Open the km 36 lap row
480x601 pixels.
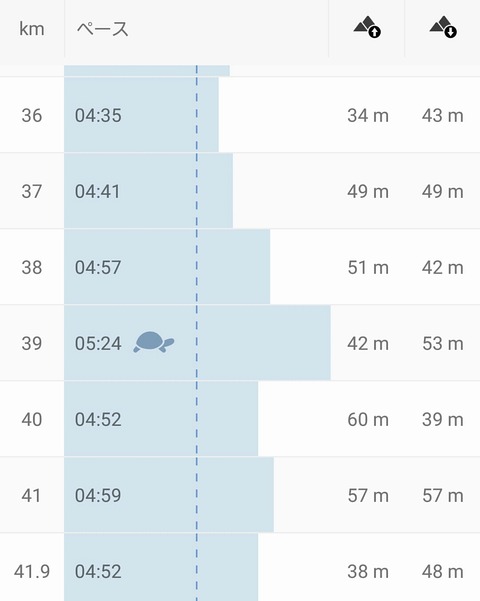[x=240, y=115]
